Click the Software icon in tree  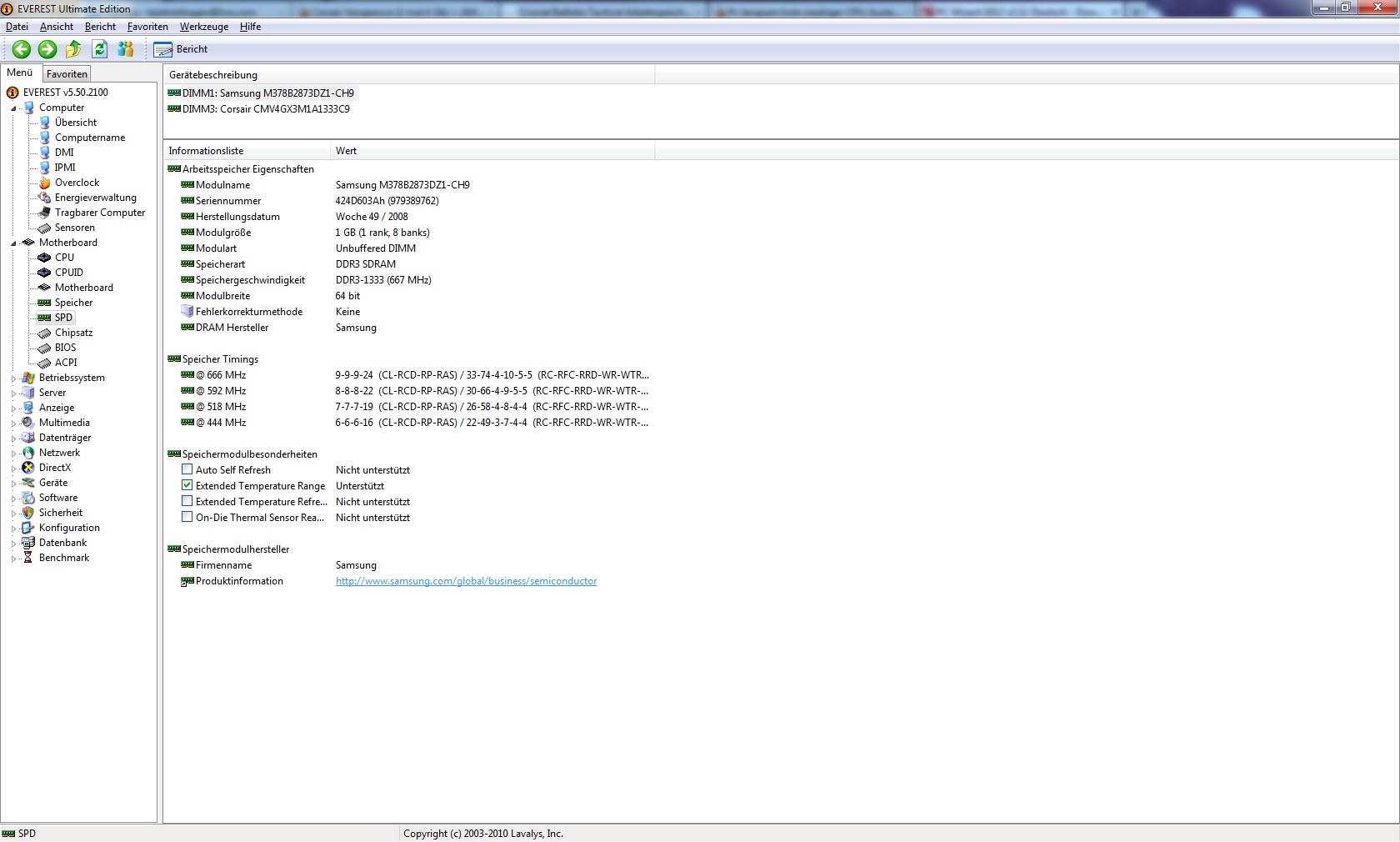(28, 498)
